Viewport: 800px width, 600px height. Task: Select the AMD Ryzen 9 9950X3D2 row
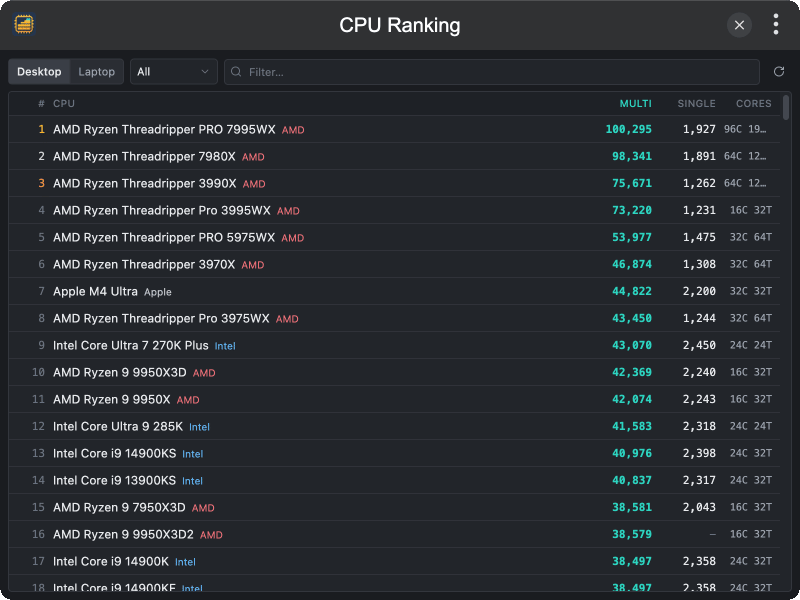point(394,535)
